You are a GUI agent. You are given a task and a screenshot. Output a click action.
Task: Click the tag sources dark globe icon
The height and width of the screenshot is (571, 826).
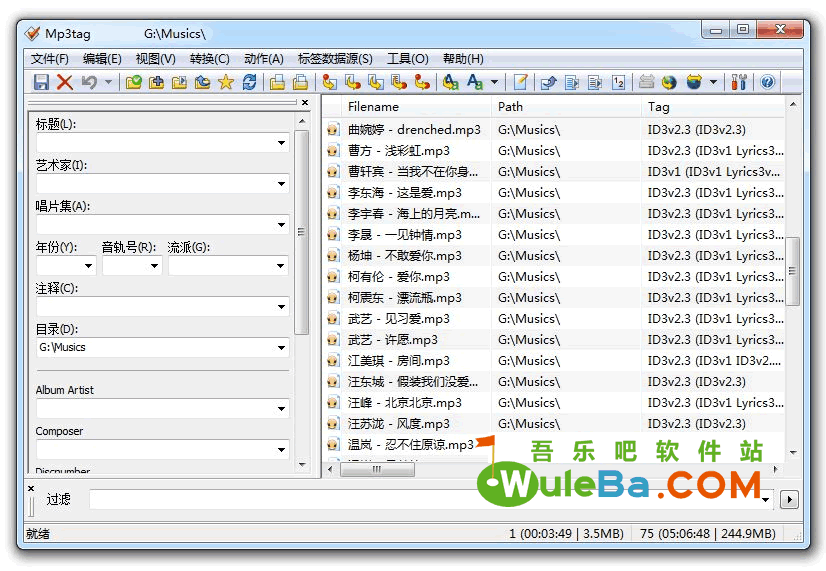(x=694, y=82)
